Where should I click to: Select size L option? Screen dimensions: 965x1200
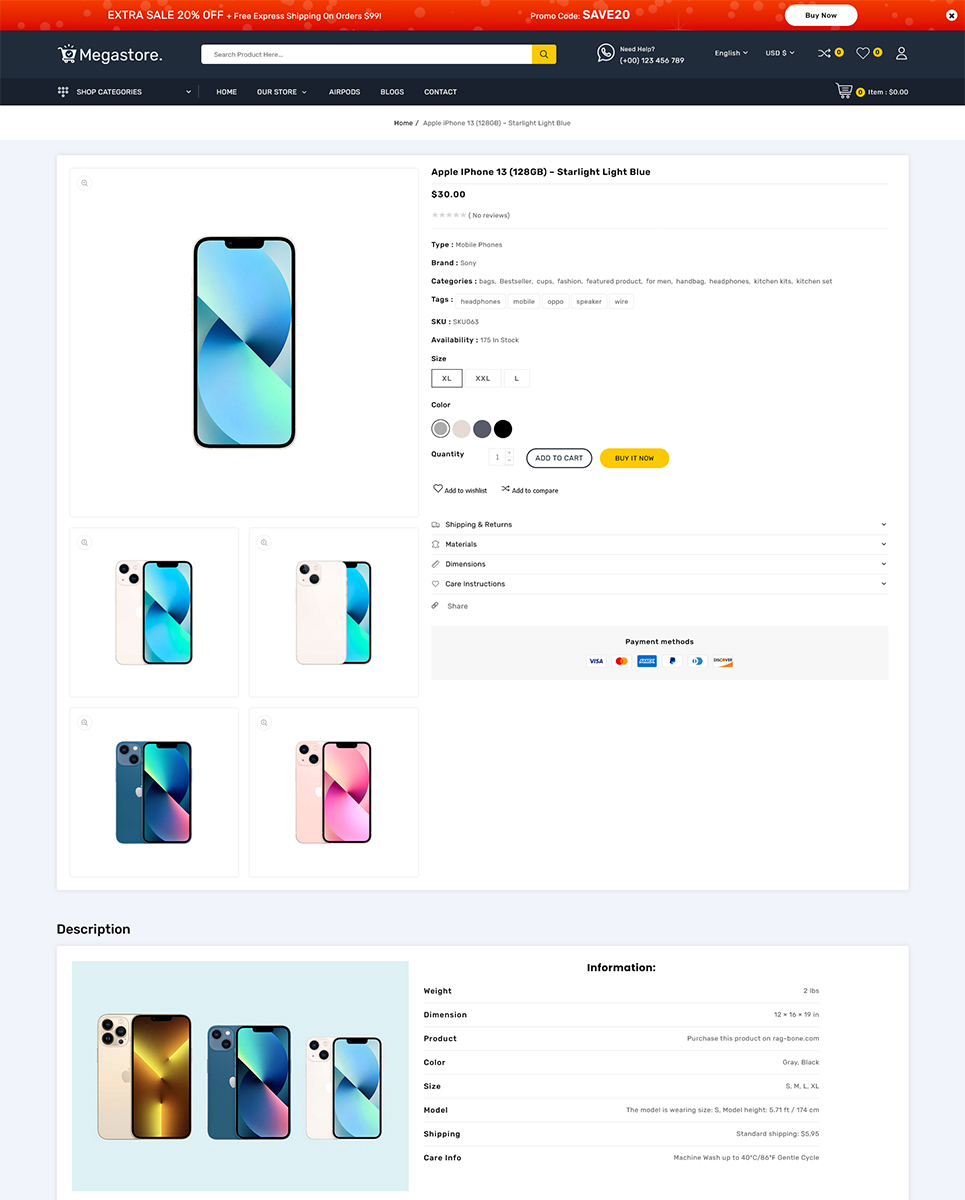coord(517,378)
